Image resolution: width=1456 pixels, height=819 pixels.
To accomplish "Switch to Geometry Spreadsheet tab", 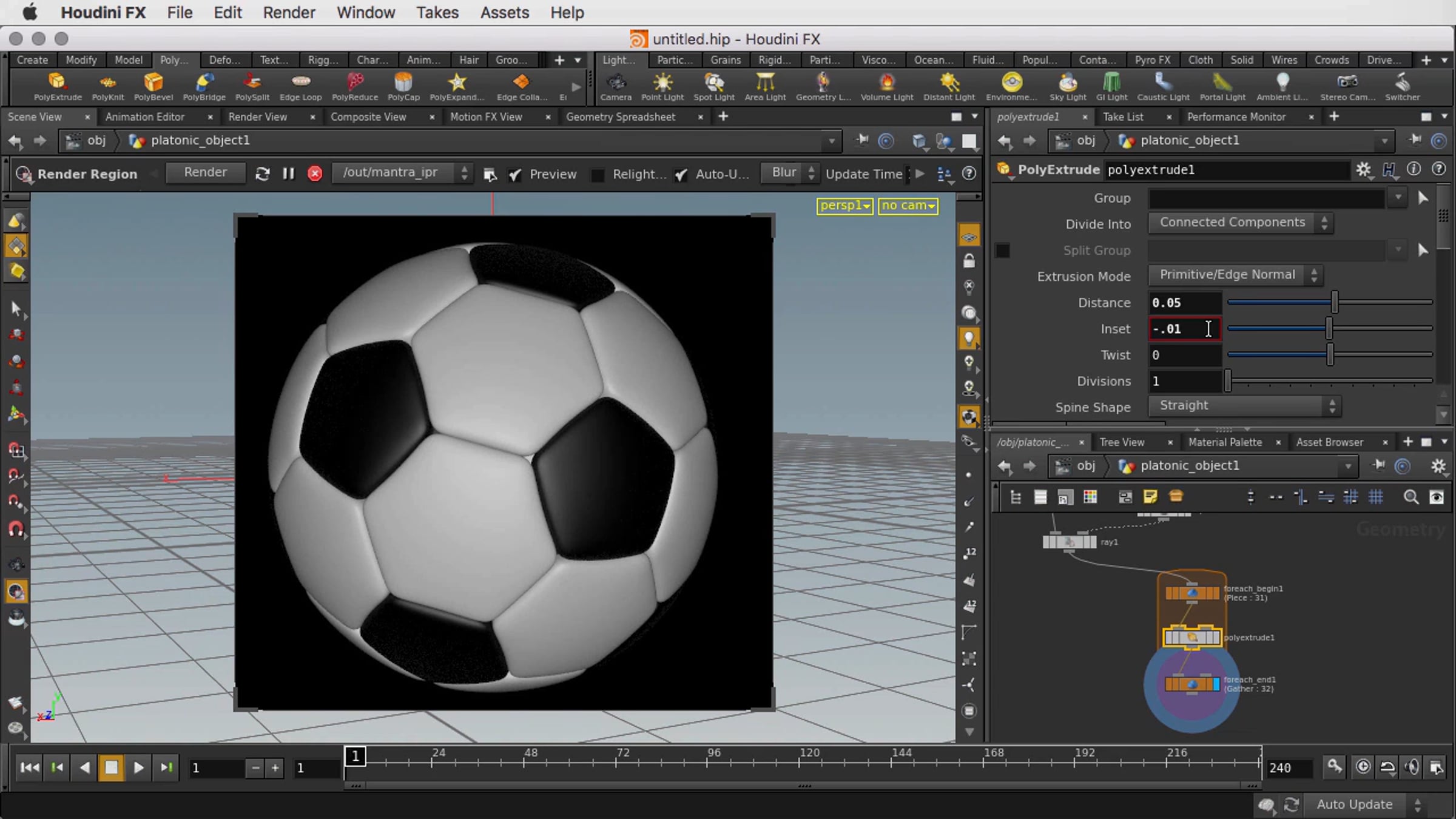I will 620,116.
